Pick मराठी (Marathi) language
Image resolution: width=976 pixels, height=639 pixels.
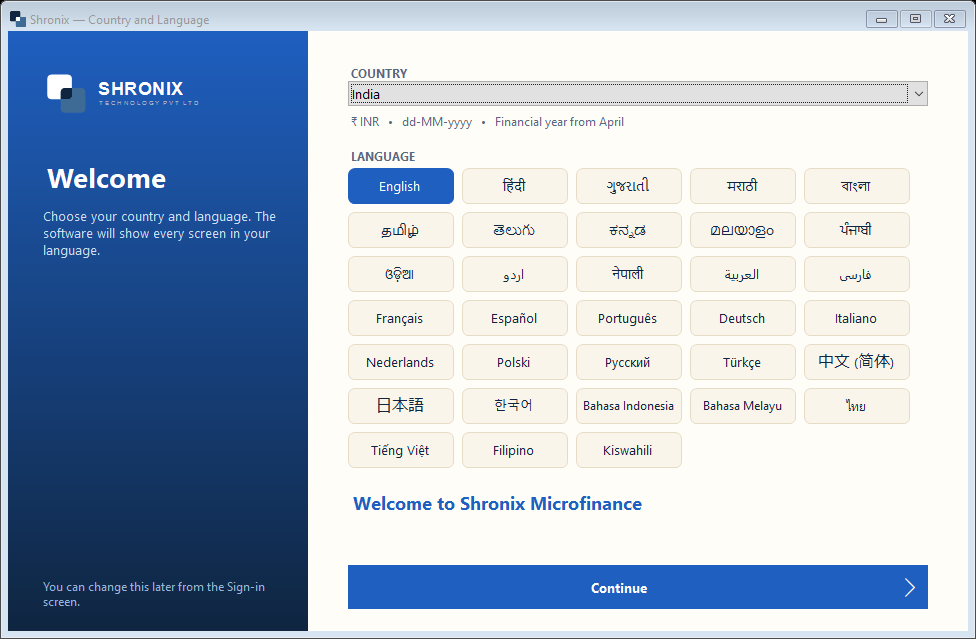point(743,186)
